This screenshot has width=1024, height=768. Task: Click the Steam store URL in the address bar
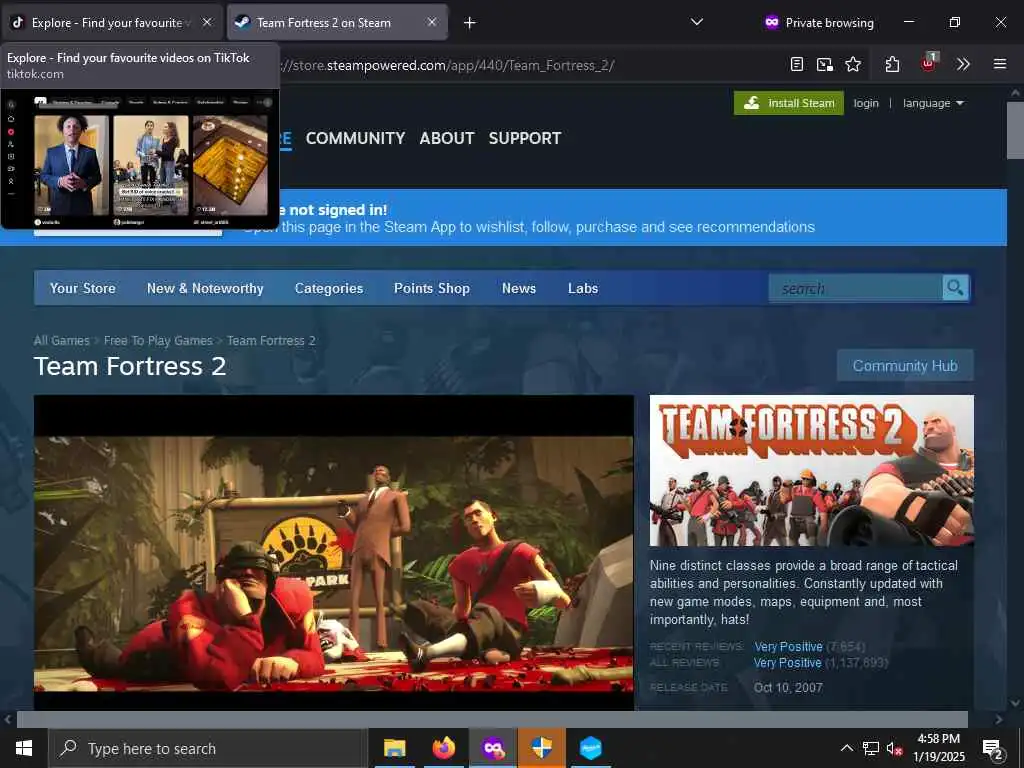click(x=448, y=65)
